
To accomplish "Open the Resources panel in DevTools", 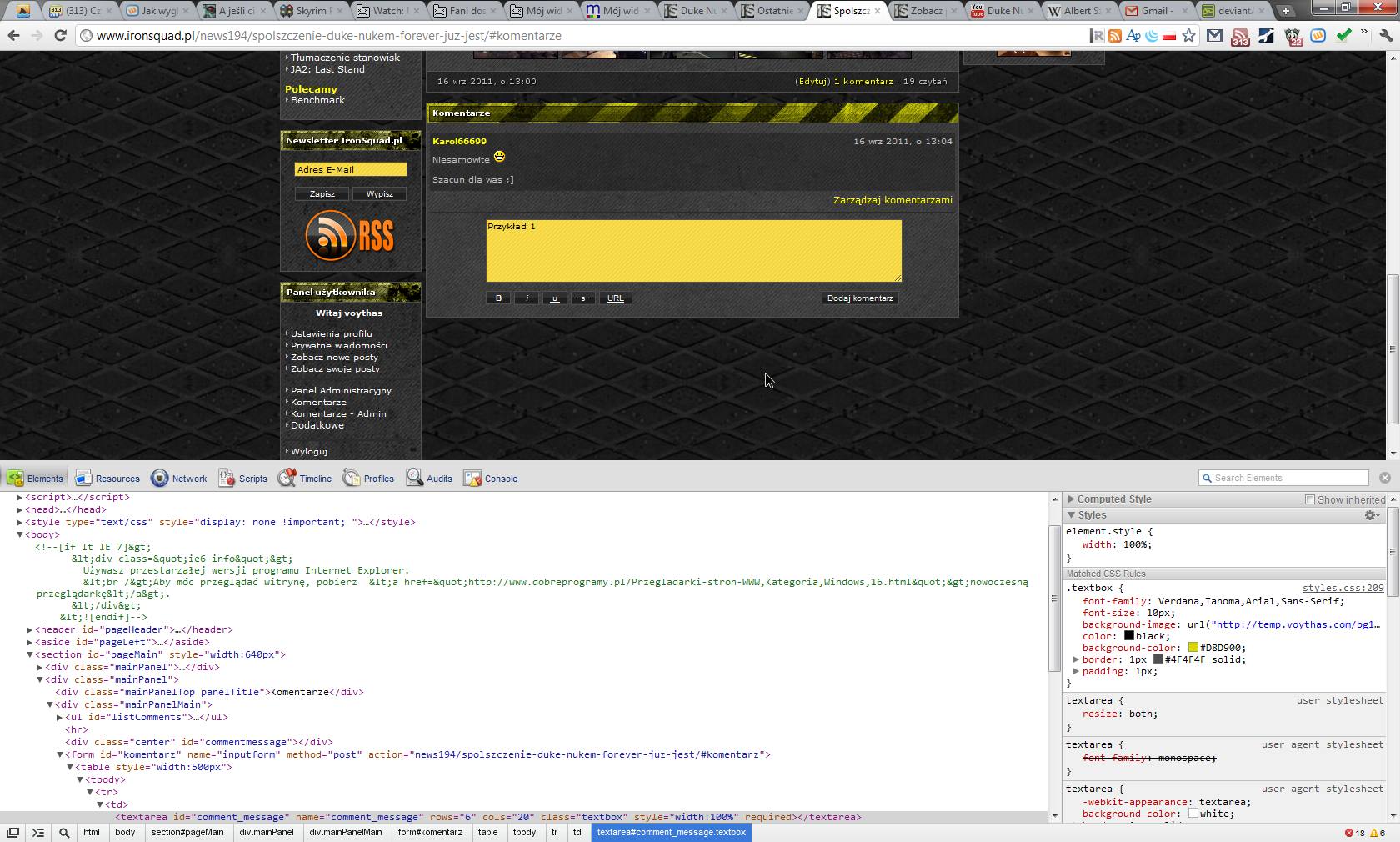I will pos(108,478).
